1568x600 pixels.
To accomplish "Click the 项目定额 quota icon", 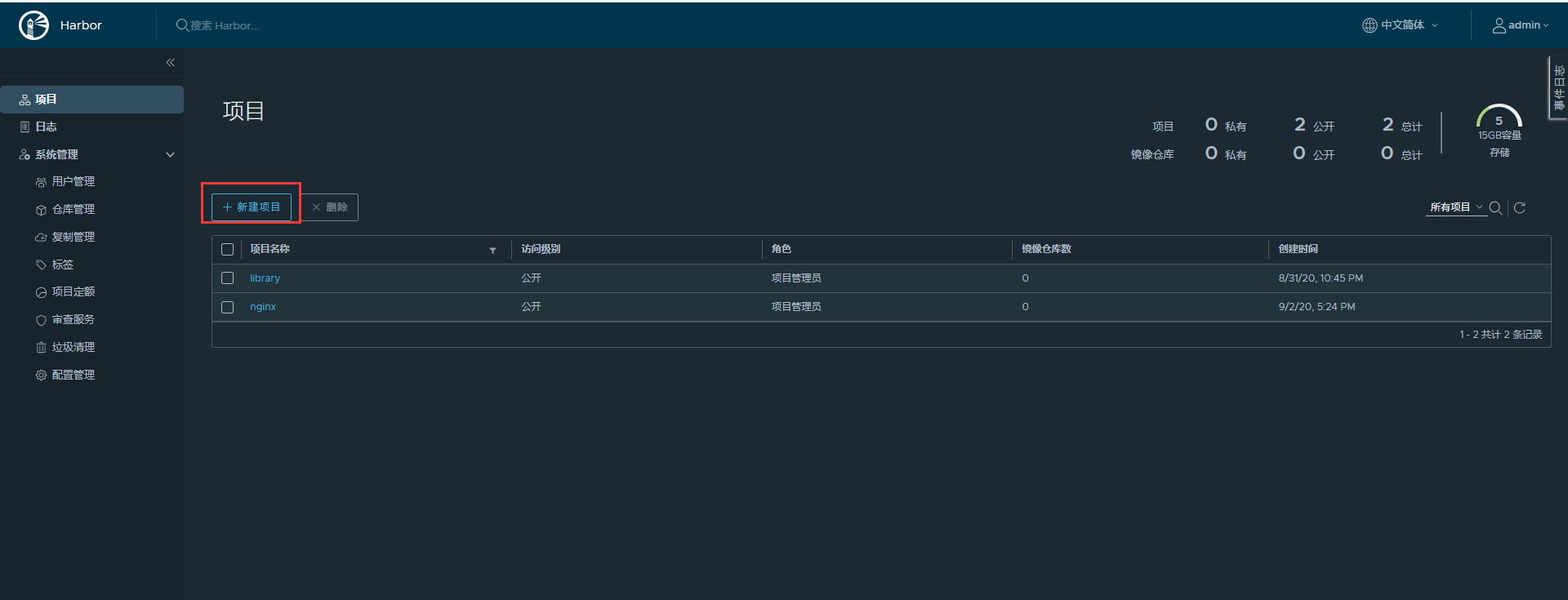I will click(x=41, y=292).
